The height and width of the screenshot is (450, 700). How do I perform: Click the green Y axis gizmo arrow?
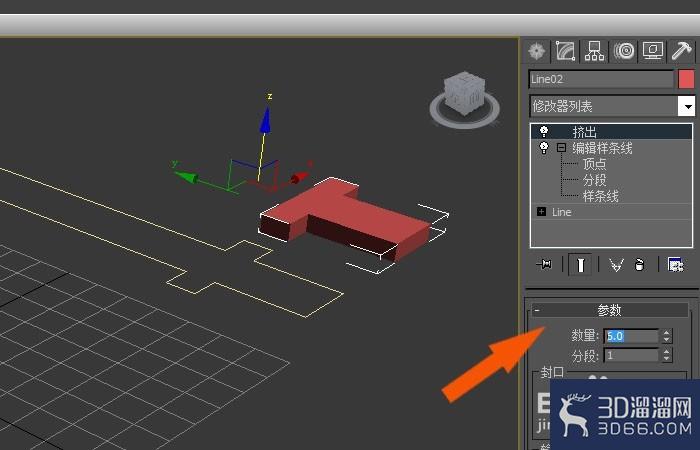[x=186, y=176]
